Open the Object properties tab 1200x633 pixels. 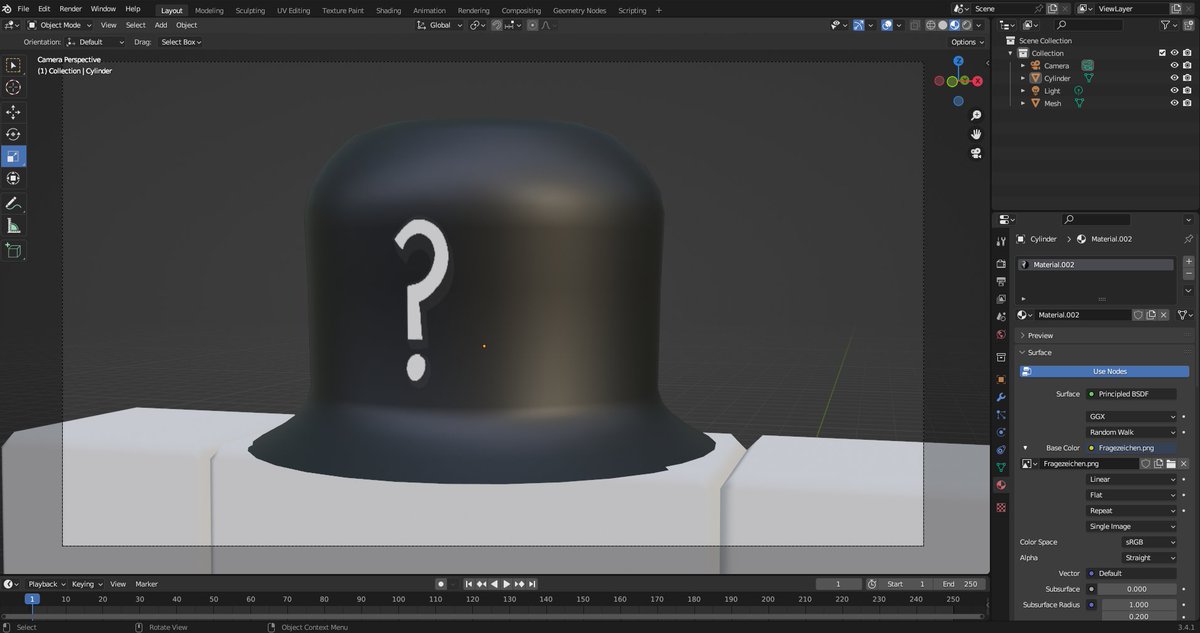pos(1001,380)
